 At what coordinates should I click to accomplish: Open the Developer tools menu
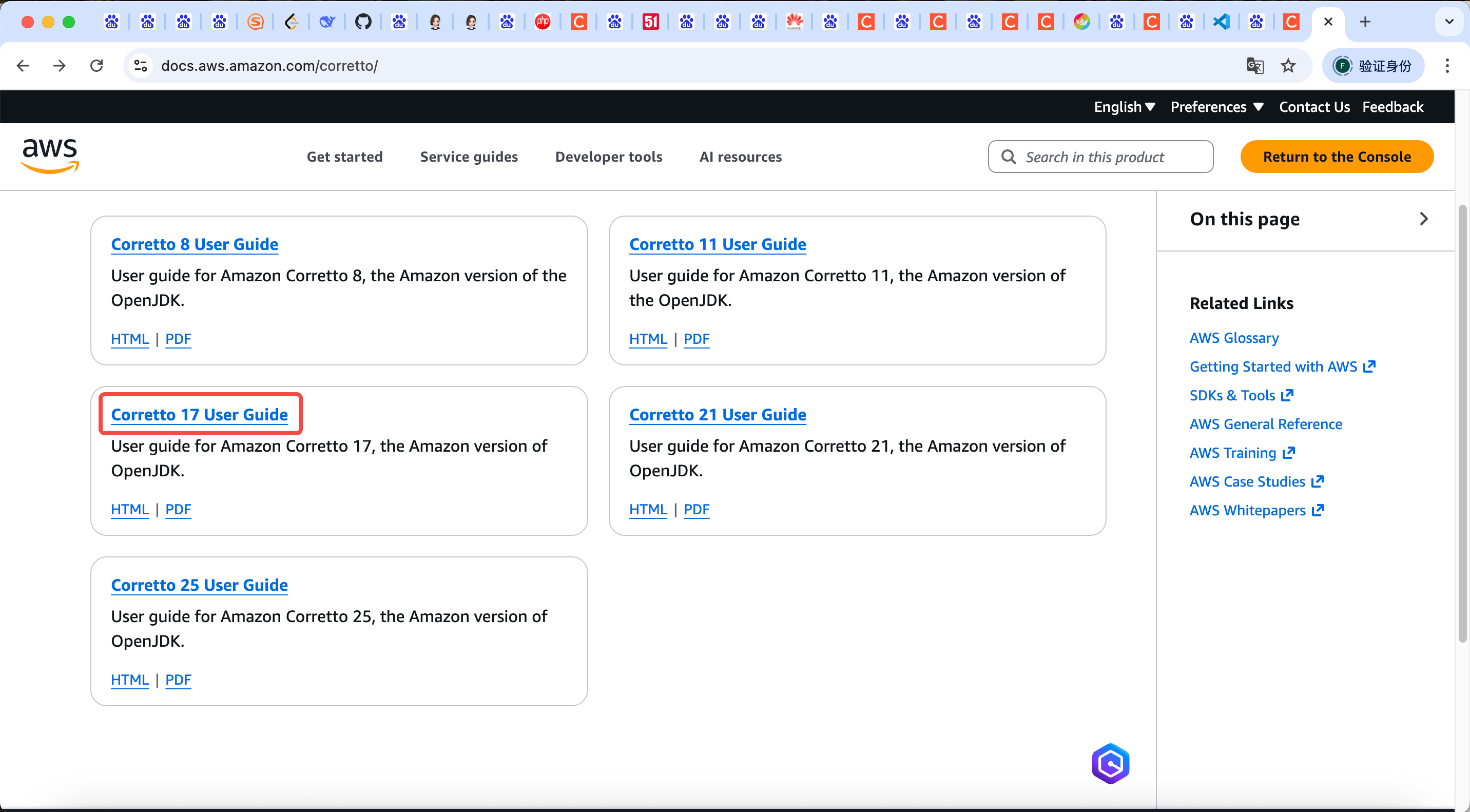pos(608,157)
